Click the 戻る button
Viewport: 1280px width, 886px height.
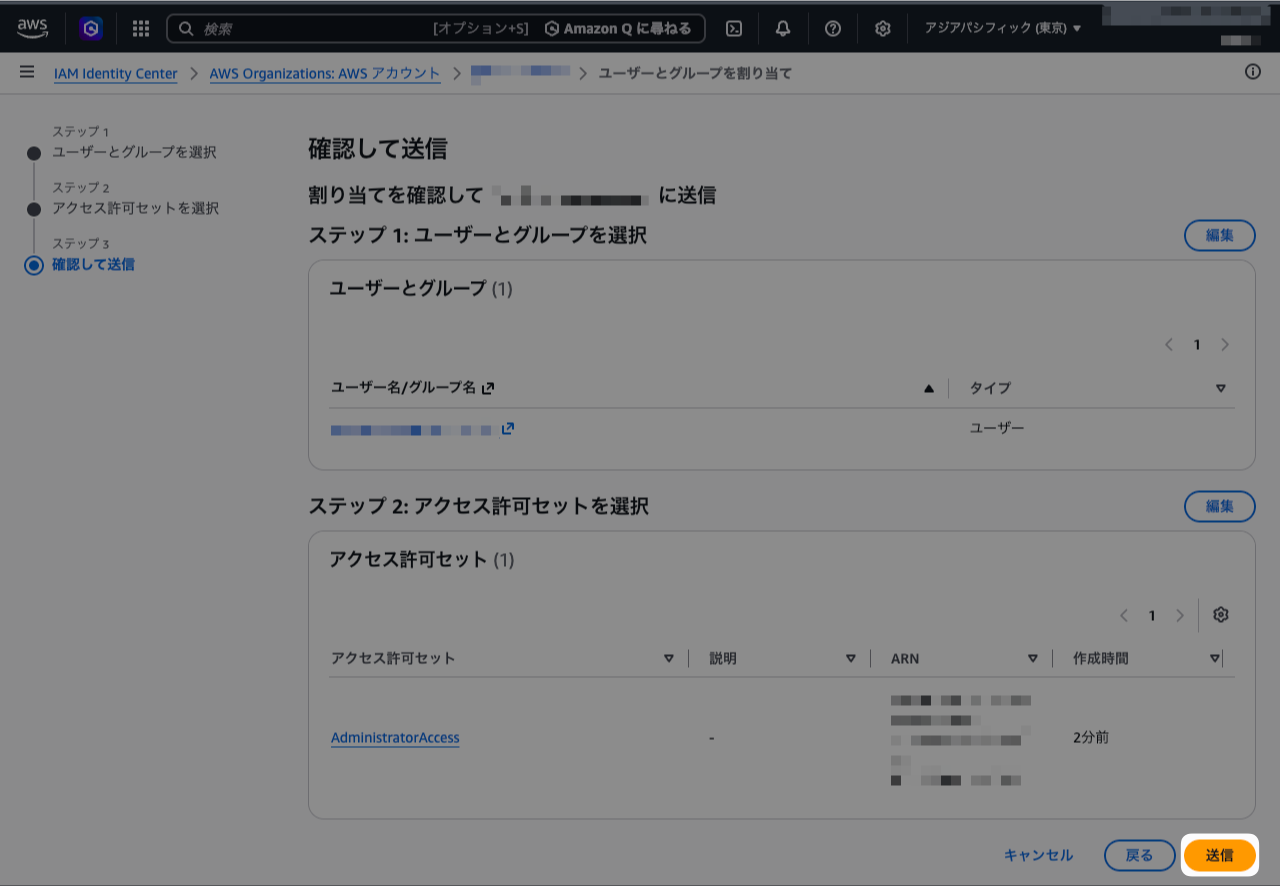tap(1139, 855)
